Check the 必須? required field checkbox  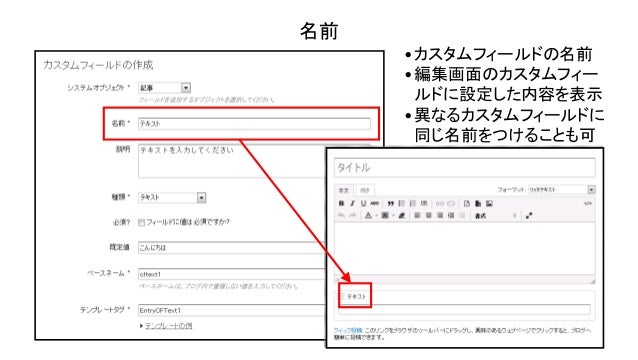pos(141,223)
